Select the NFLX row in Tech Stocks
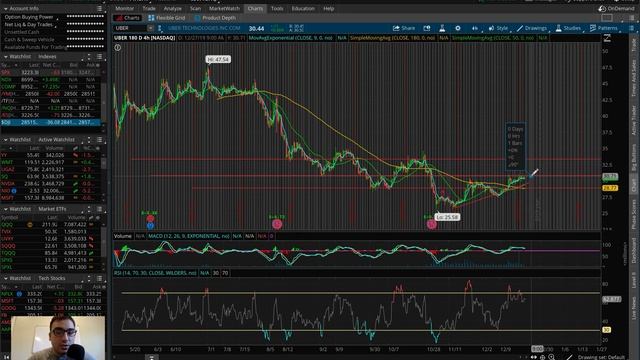 pyautogui.click(x=51, y=293)
